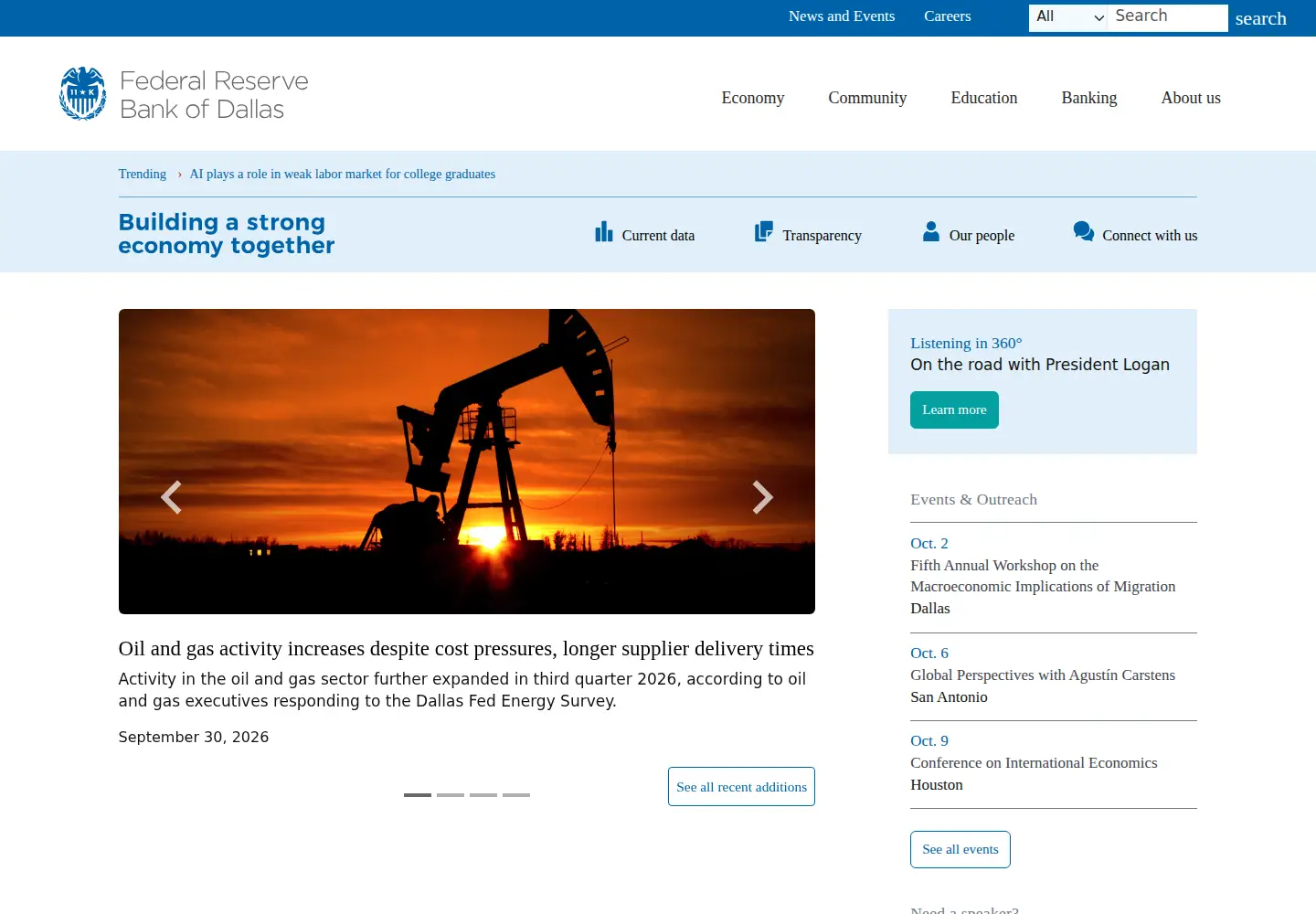
Task: Click the September 30, 2026 date text
Action: click(194, 737)
